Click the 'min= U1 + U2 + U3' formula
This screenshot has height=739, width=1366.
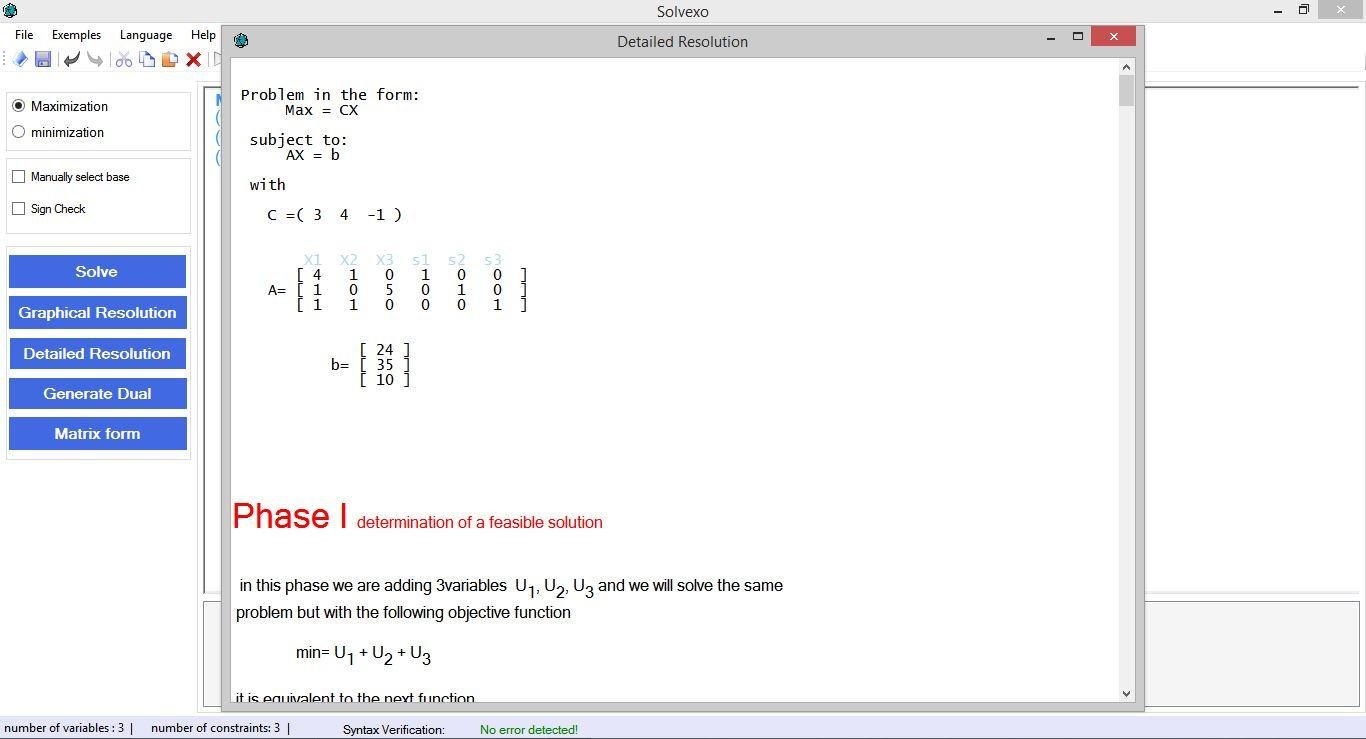click(363, 654)
